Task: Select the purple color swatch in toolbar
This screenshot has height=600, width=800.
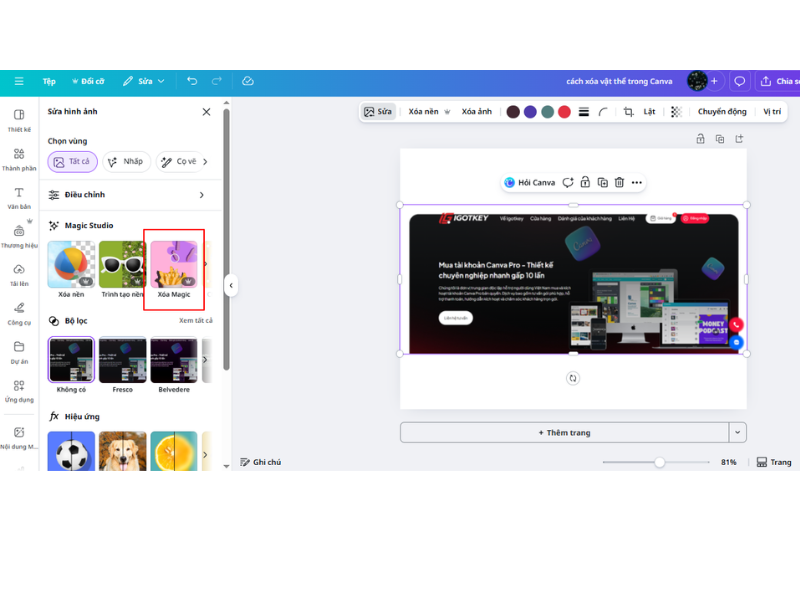Action: pyautogui.click(x=530, y=112)
